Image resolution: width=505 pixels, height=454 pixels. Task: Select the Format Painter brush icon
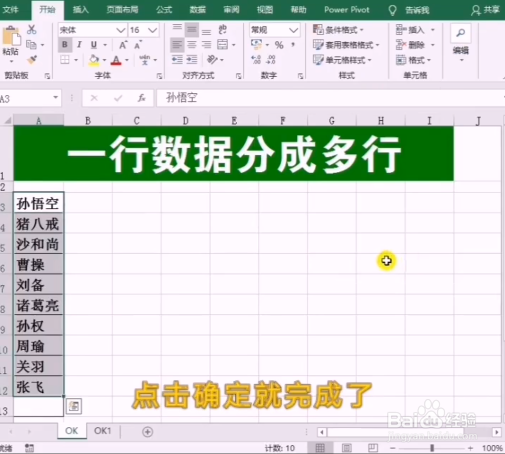coord(32,60)
